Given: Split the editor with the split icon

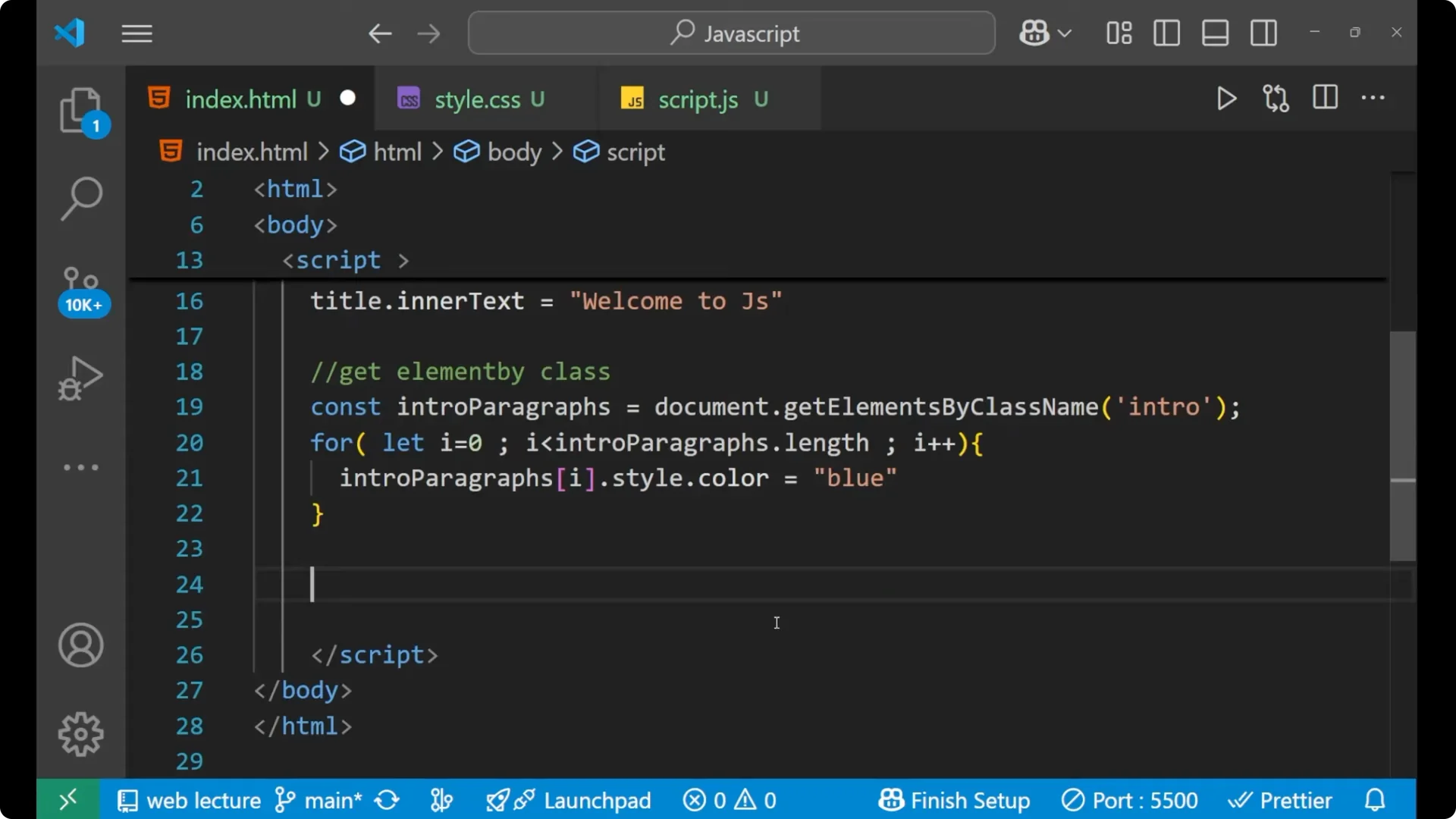Looking at the screenshot, I should coord(1325,98).
